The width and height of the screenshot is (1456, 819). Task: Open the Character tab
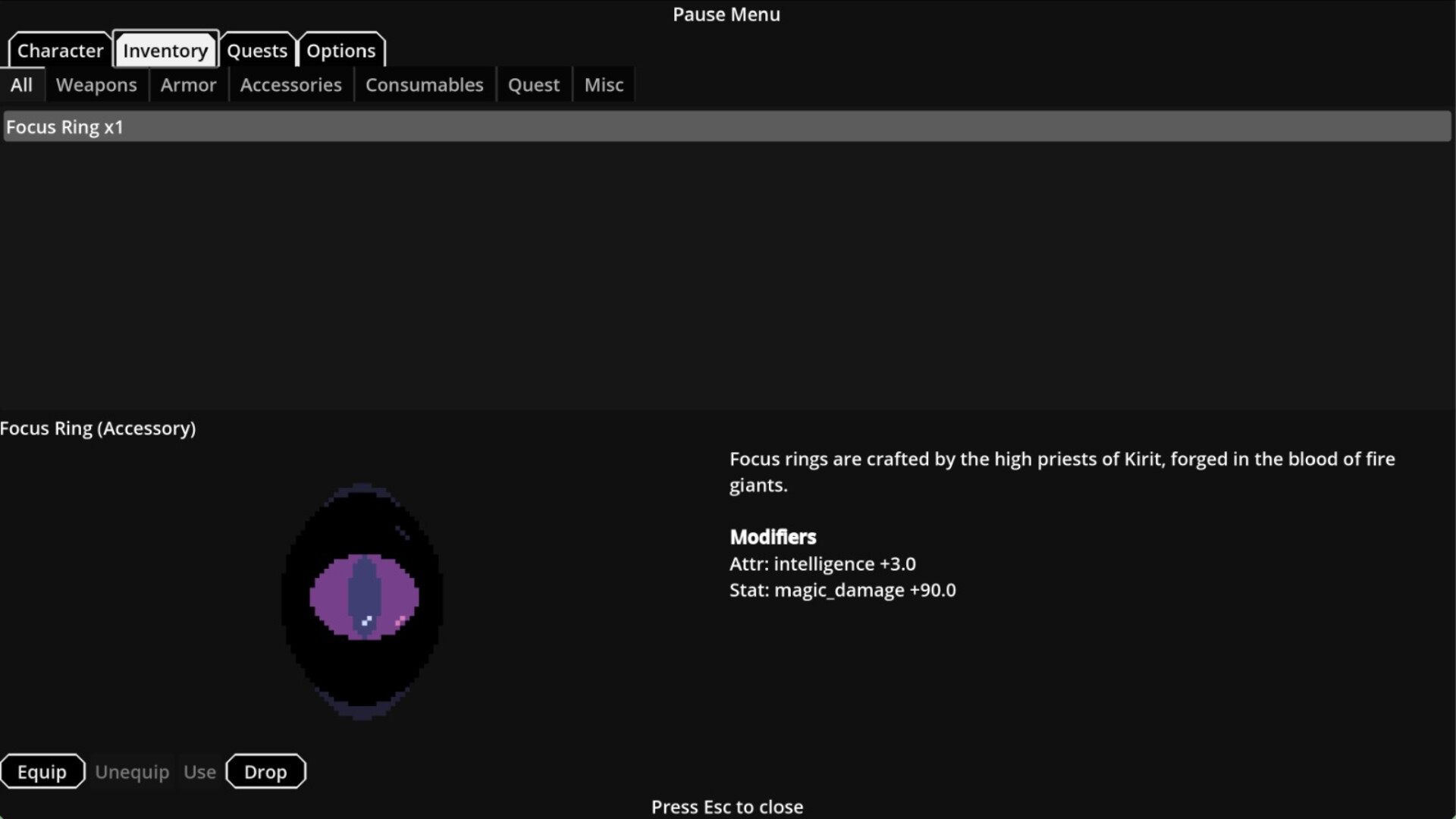[x=60, y=51]
